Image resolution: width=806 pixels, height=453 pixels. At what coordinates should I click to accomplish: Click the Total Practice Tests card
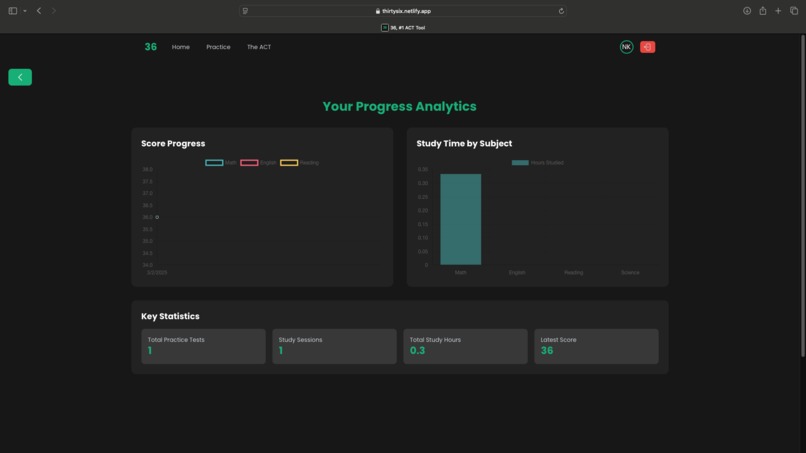(x=204, y=347)
